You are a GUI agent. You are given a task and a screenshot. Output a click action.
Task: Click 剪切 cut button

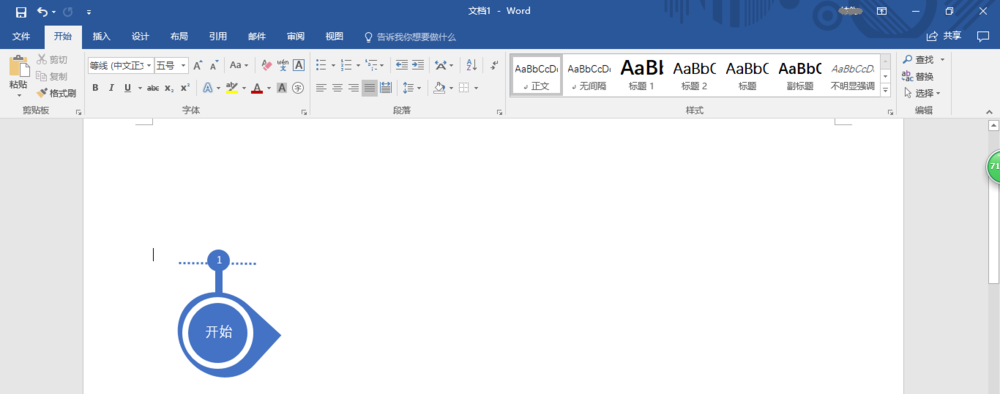pos(52,59)
